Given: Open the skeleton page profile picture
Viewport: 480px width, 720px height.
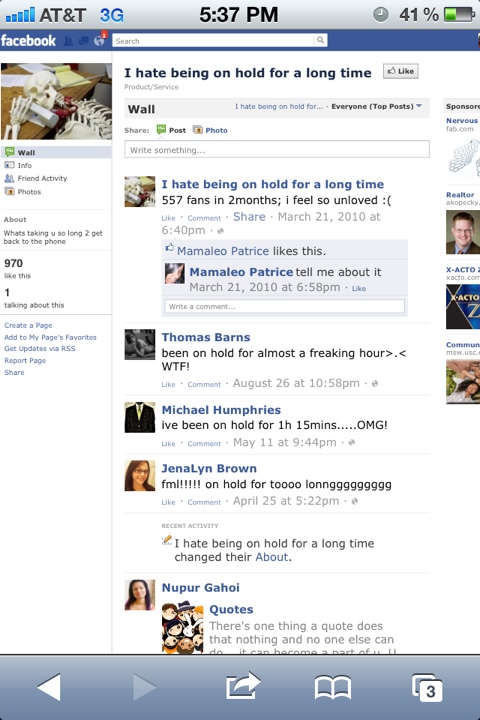Looking at the screenshot, I should 56,101.
